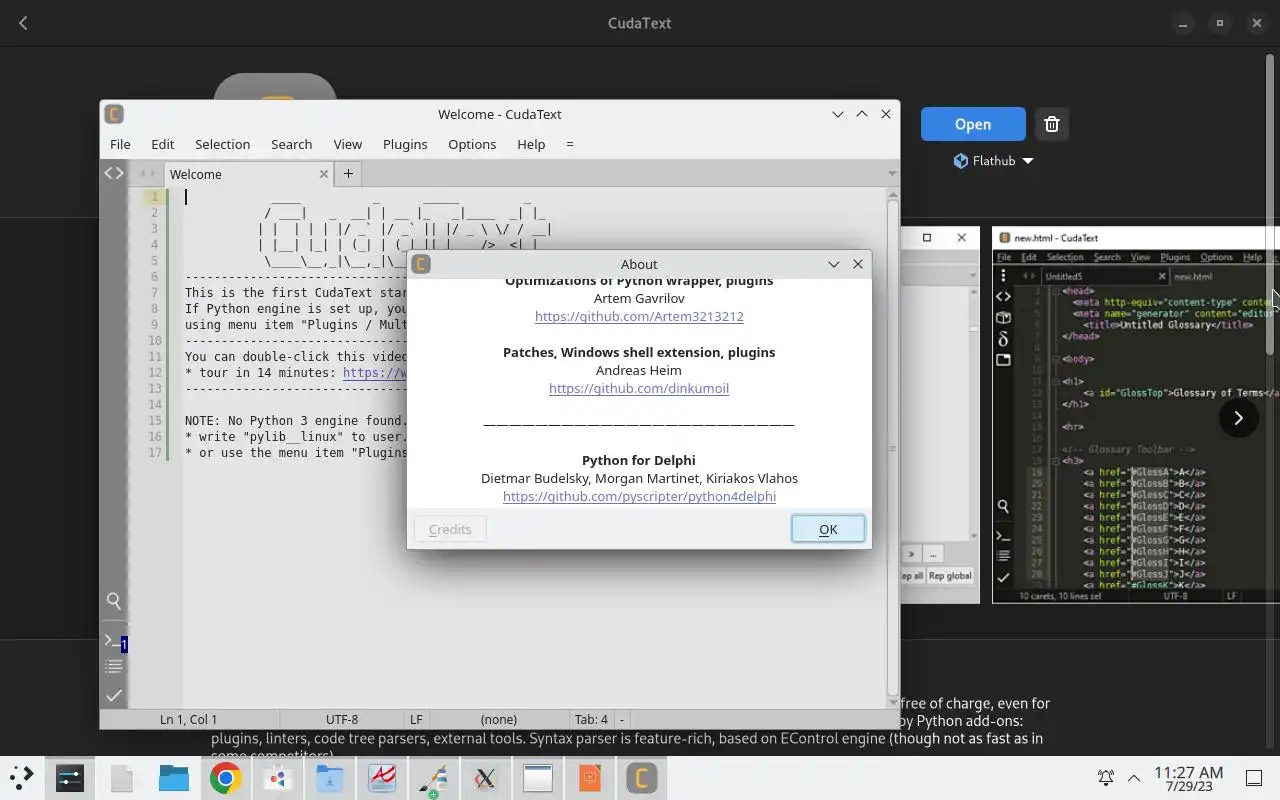This screenshot has height=800, width=1280.
Task: Change lexer via (none) status field
Action: [x=499, y=719]
